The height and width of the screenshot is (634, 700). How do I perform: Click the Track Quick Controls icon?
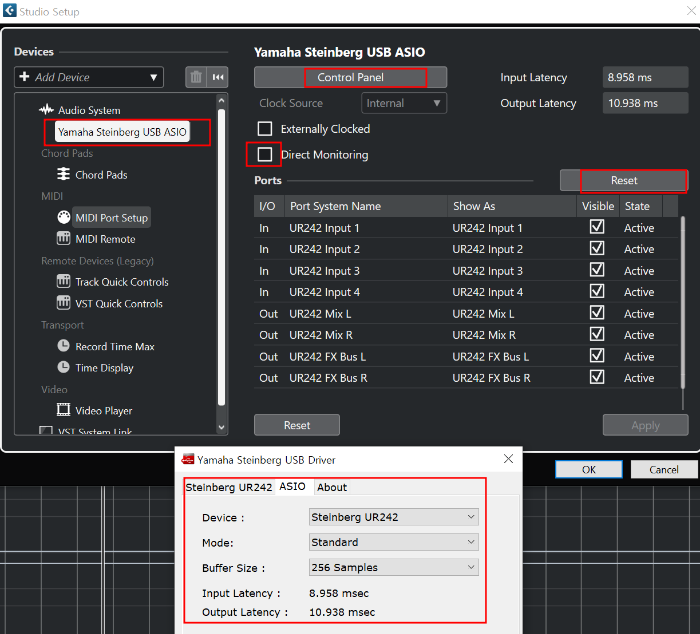click(x=63, y=281)
